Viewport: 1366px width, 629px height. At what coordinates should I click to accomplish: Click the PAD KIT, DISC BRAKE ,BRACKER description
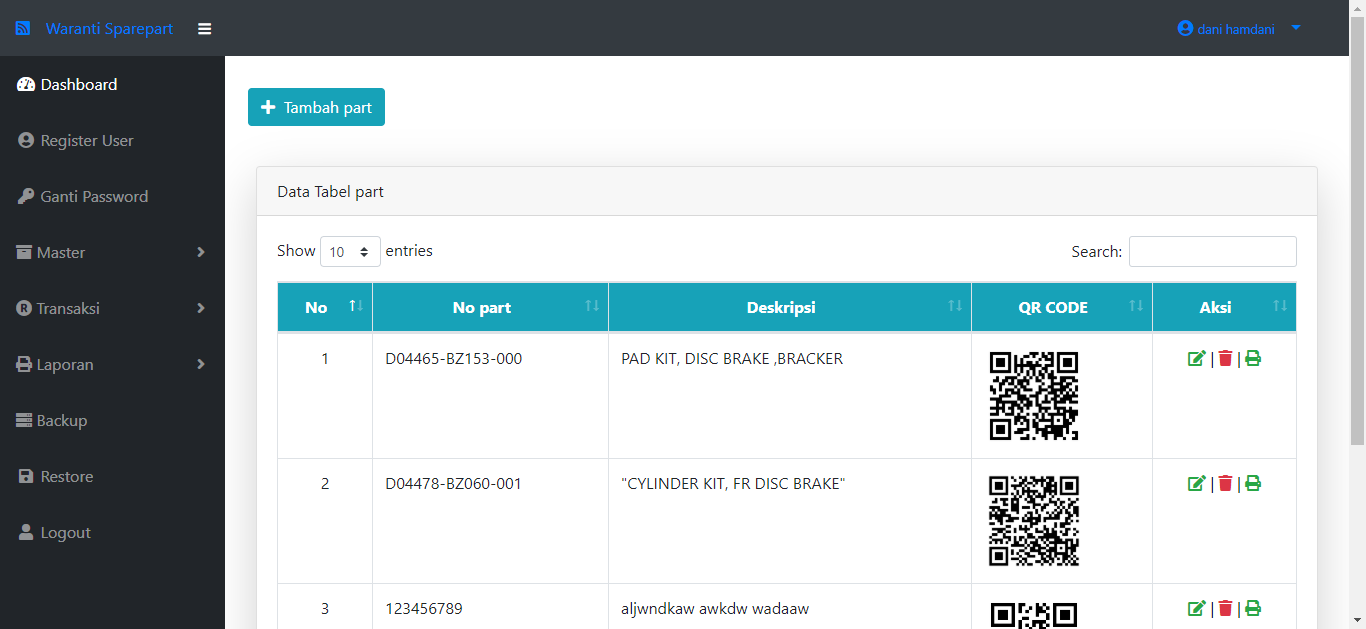[x=732, y=358]
